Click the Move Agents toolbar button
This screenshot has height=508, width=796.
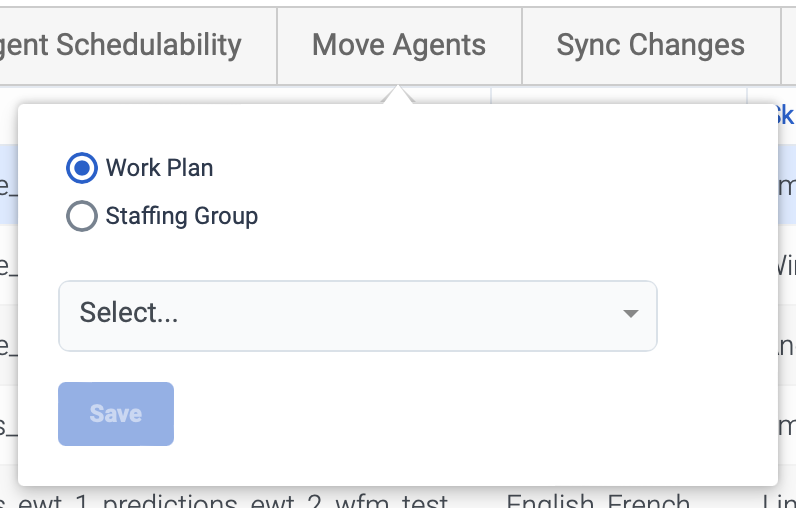pos(399,45)
